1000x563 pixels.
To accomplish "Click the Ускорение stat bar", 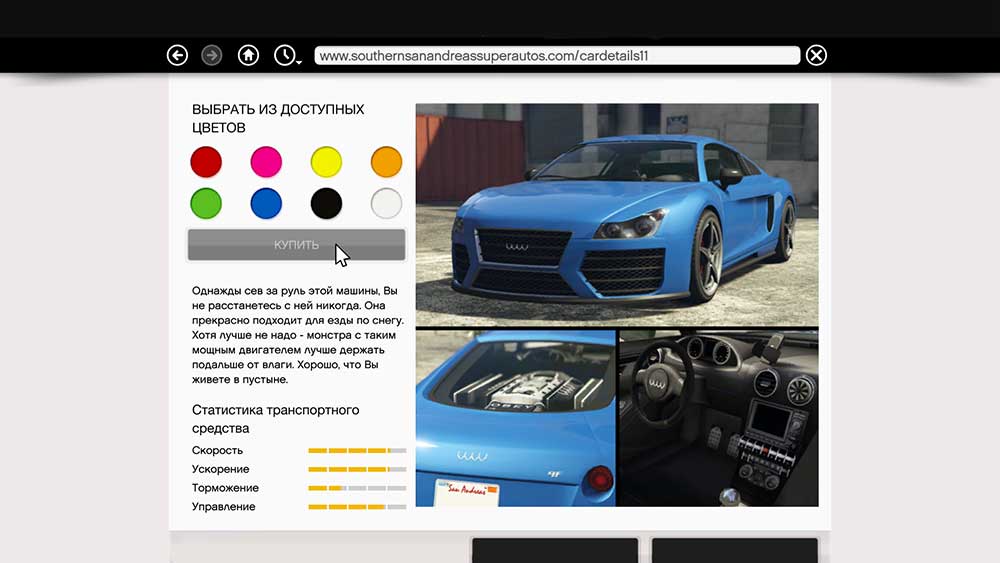I will [357, 469].
